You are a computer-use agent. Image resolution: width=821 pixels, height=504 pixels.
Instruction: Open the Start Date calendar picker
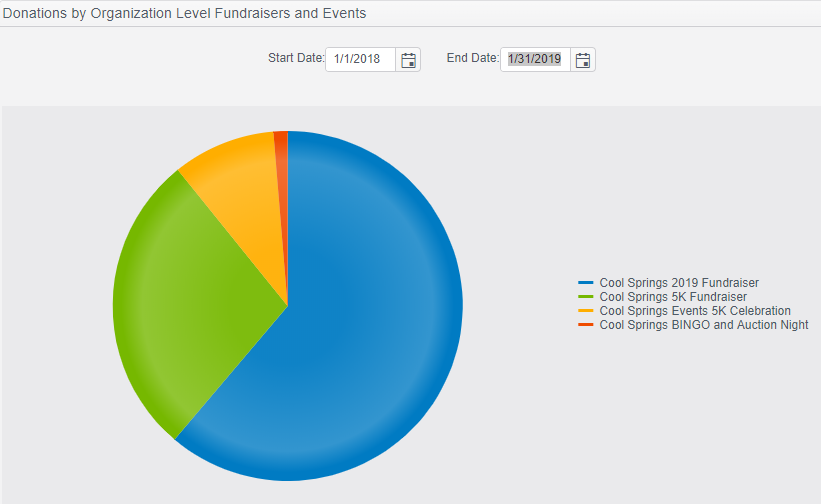[408, 60]
